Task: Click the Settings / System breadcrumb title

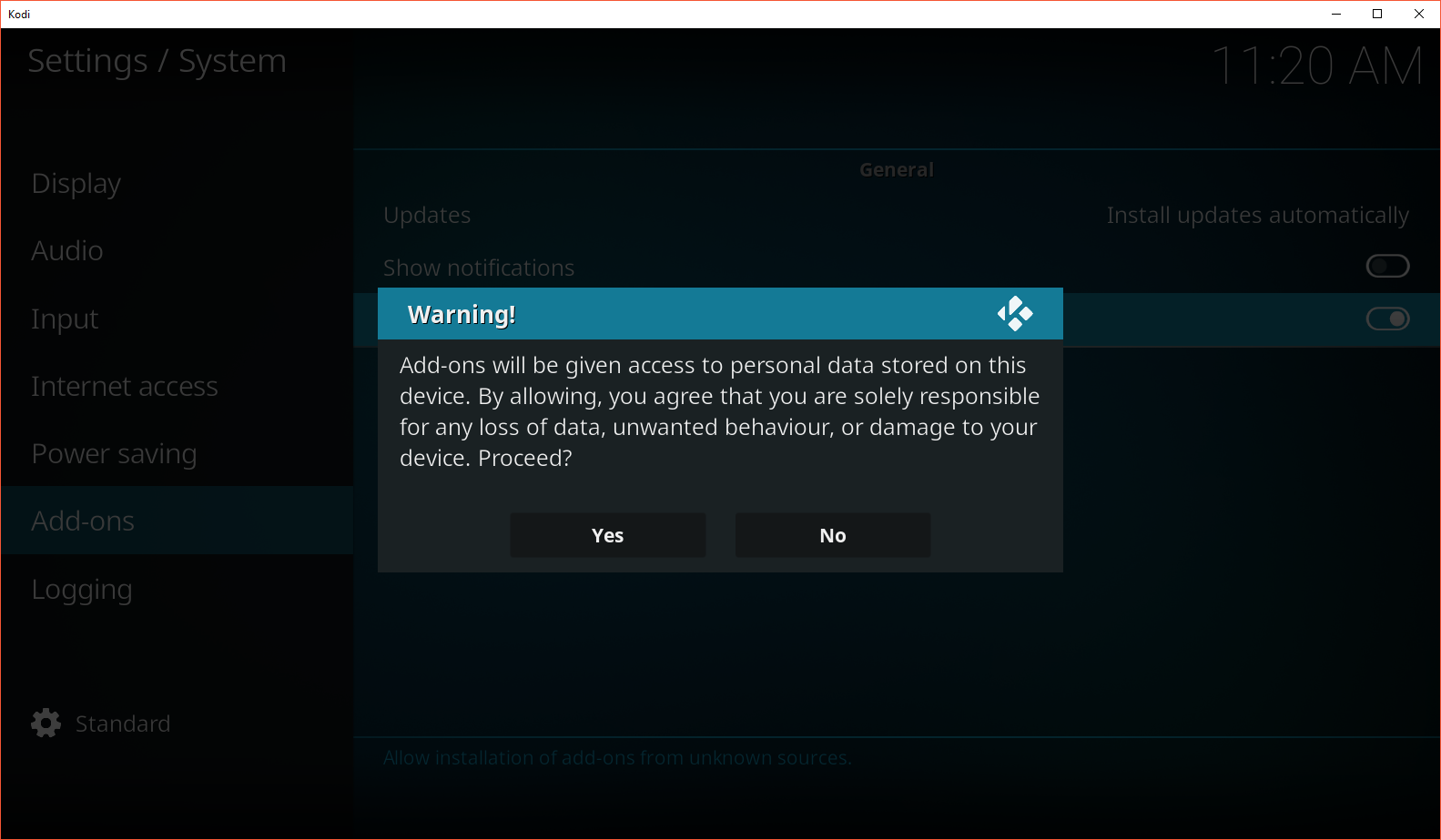Action: (x=157, y=61)
